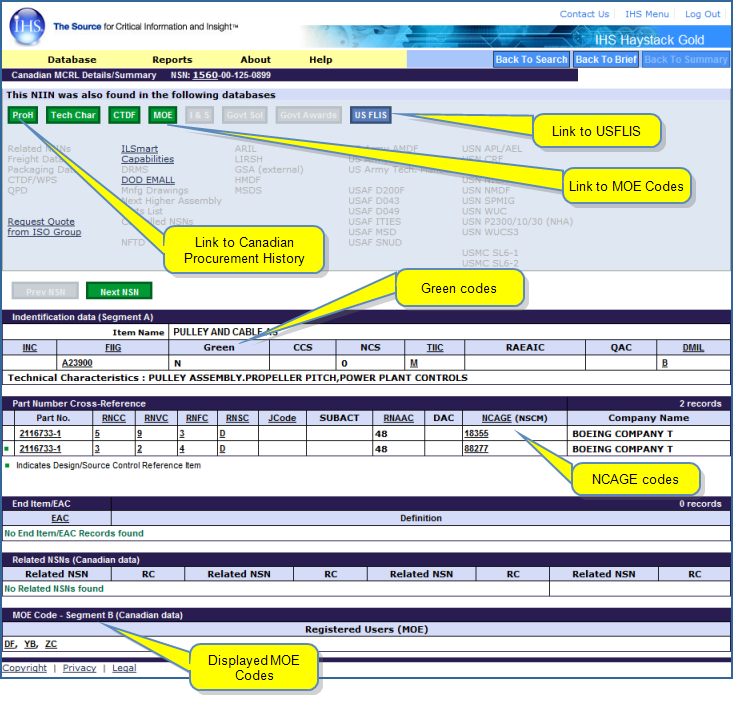This screenshot has width=733, height=705.
Task: Open the ProH procurement history database
Action: 23,115
